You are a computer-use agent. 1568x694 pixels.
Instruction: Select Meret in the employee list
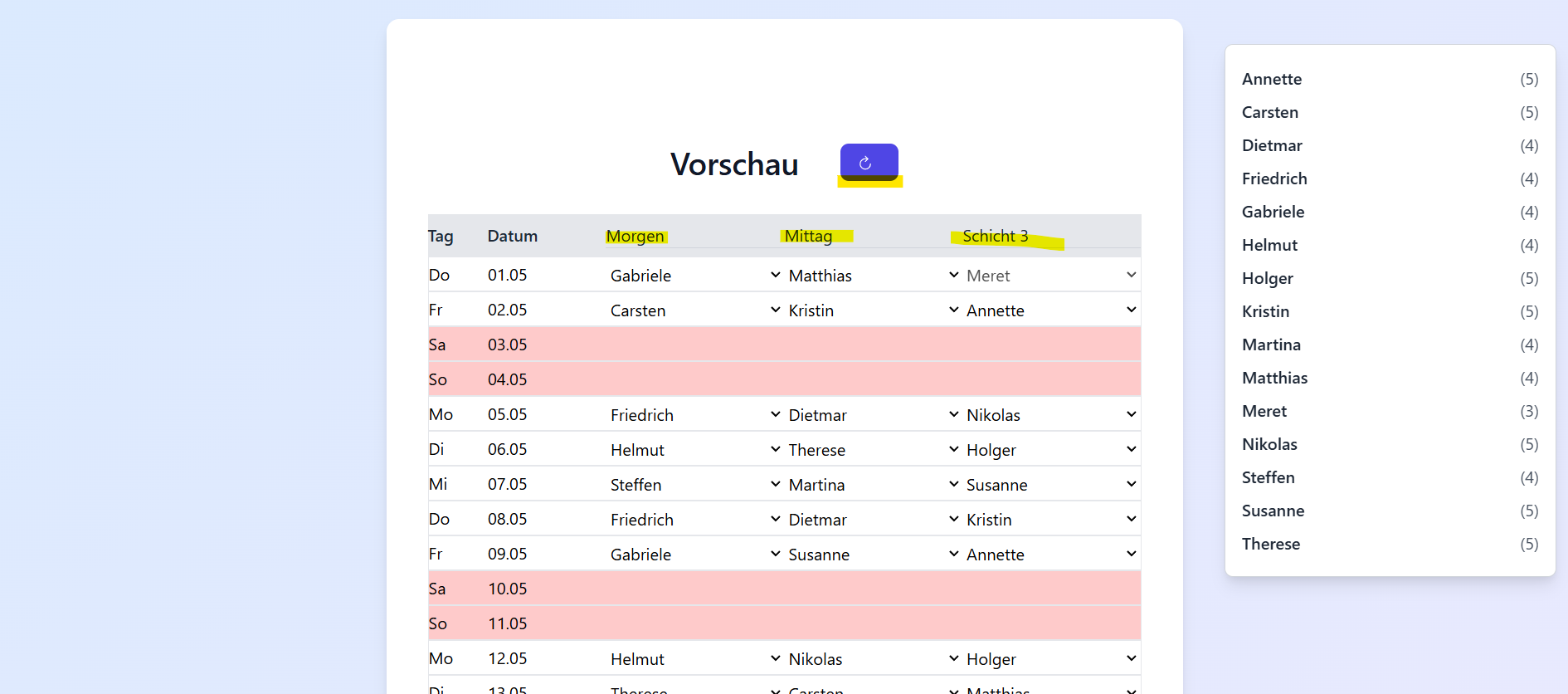pos(1264,412)
